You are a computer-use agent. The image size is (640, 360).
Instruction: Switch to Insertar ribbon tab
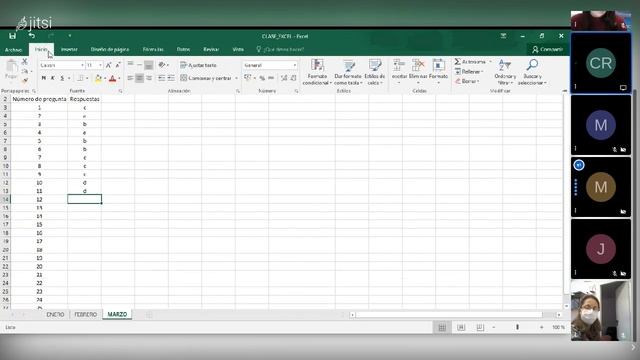(69, 49)
